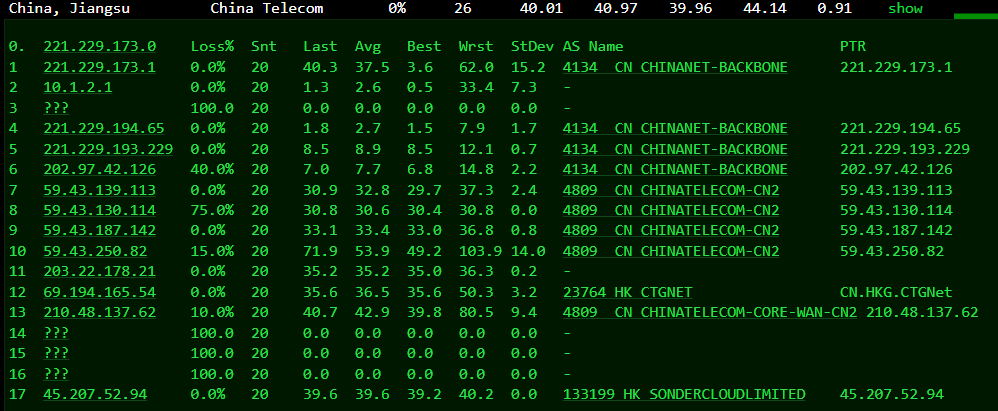Viewport: 998px width, 411px height.
Task: Click the 'Last' column header
Action: point(320,46)
